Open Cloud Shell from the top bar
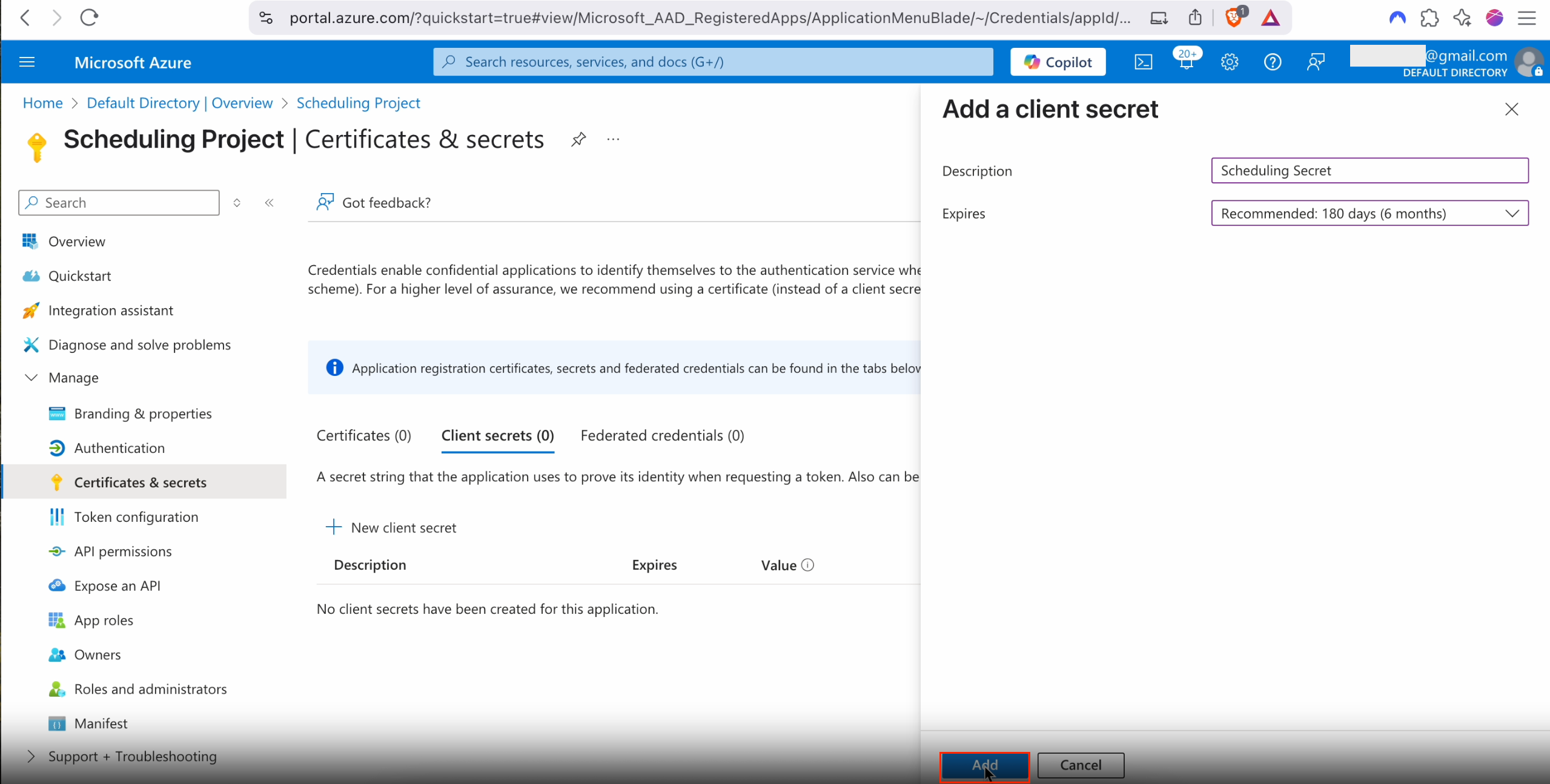 click(x=1143, y=62)
